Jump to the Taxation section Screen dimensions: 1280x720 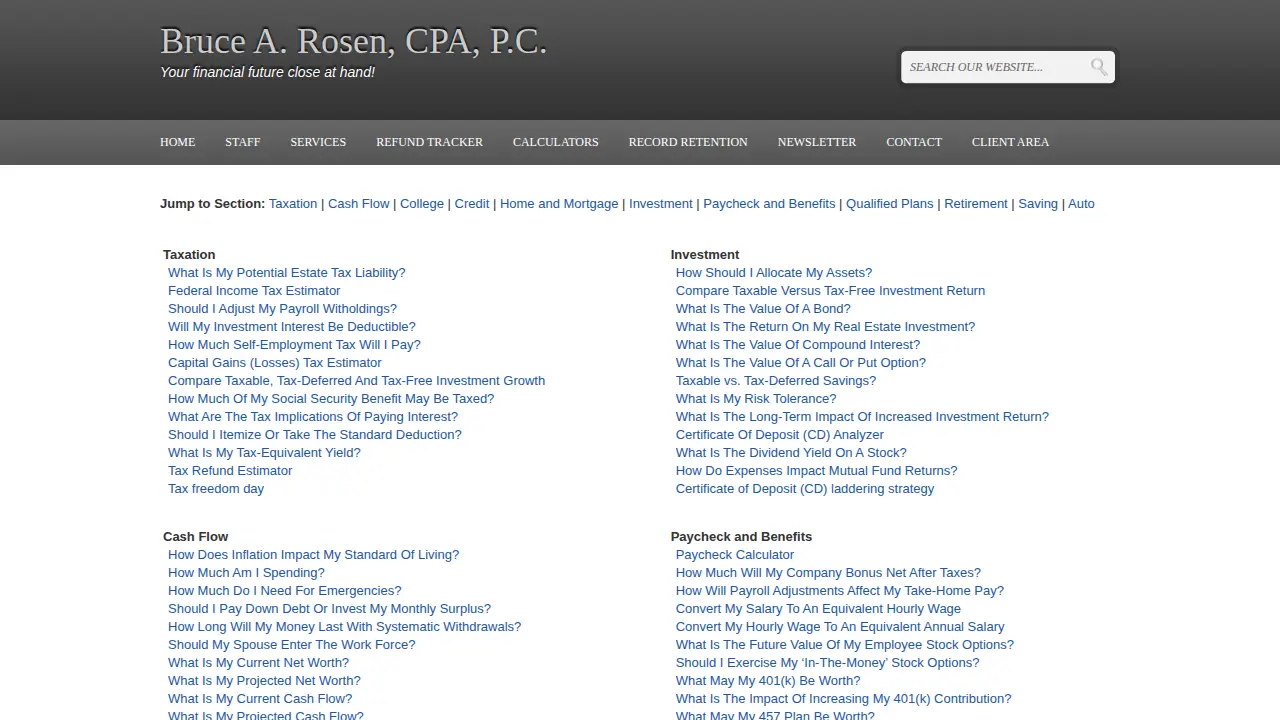(x=293, y=204)
